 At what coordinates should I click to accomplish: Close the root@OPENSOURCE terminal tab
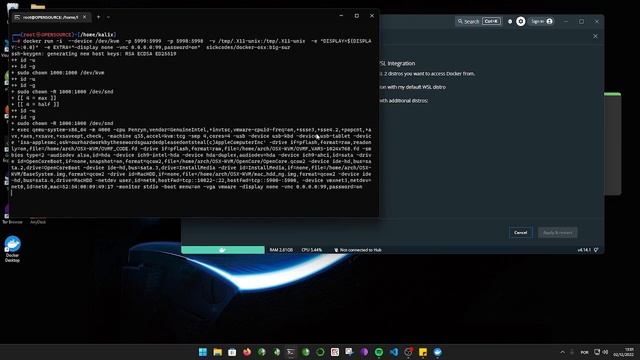coord(84,17)
